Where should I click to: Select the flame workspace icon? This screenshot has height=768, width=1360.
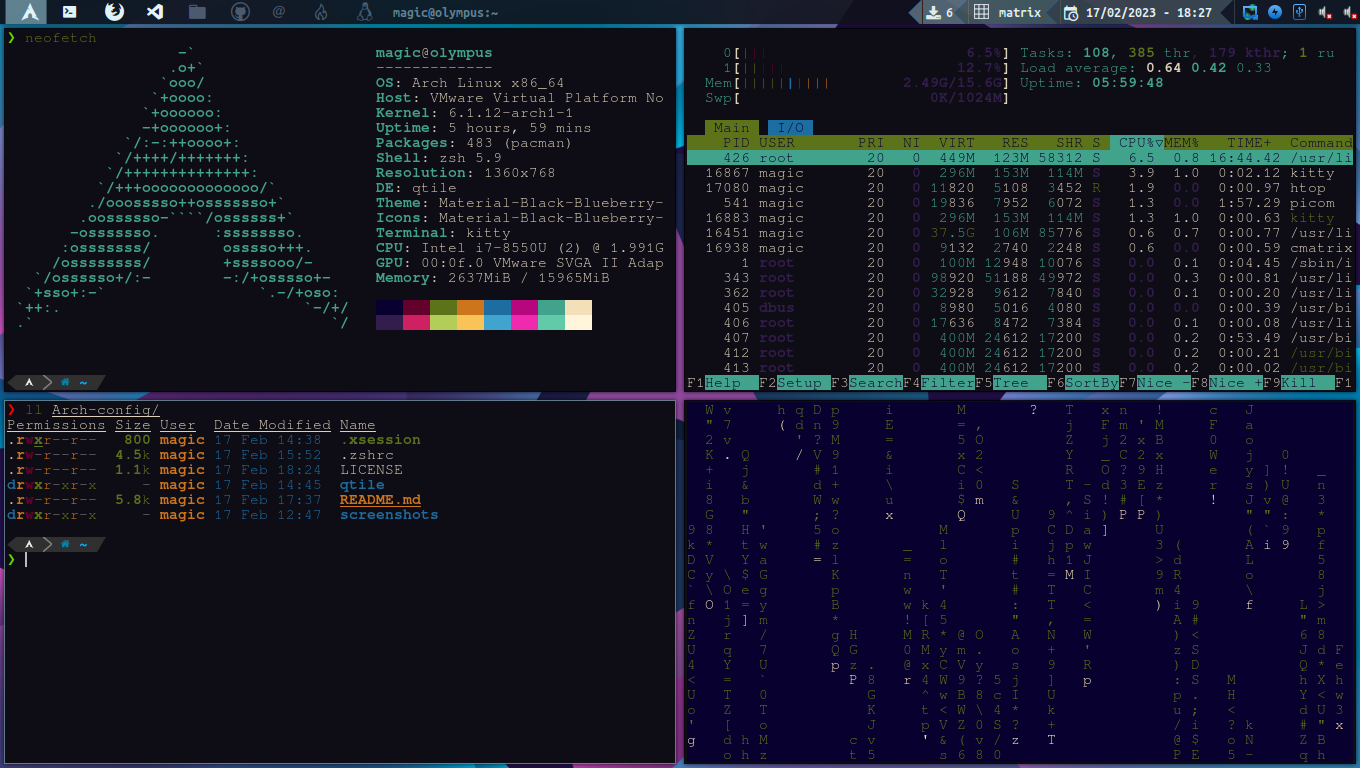(x=321, y=12)
